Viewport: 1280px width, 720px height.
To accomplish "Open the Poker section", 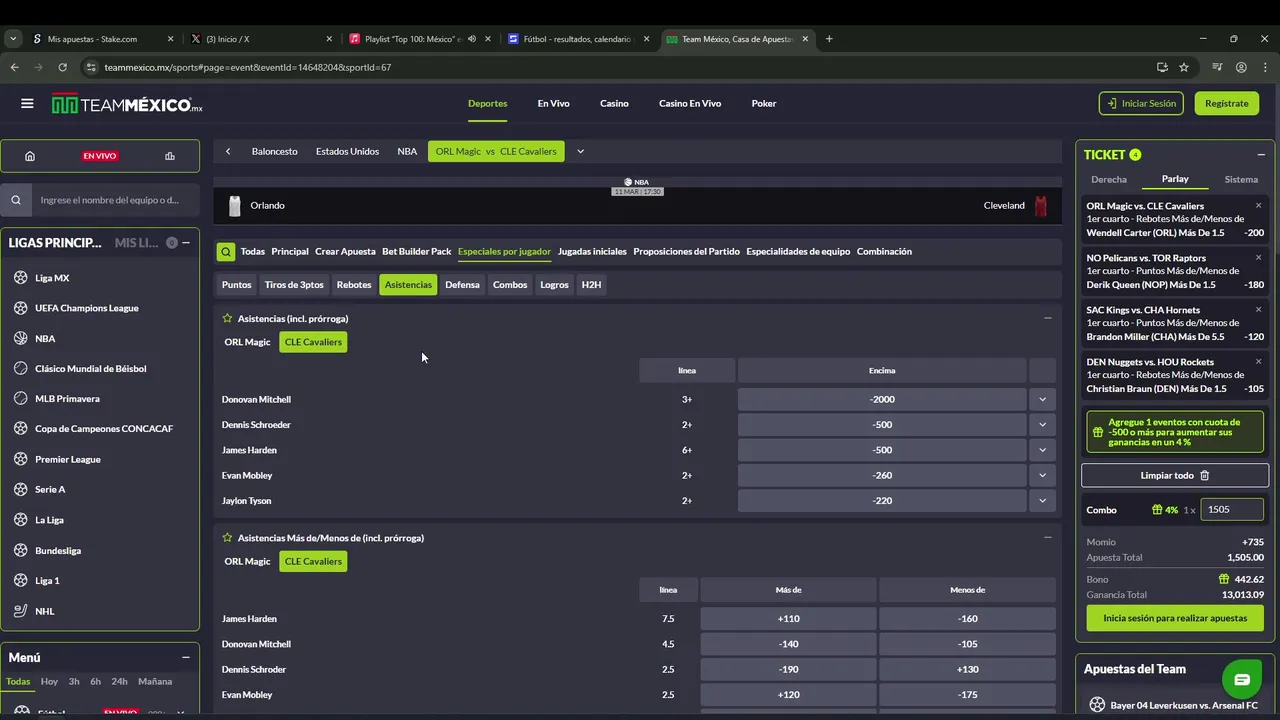I will tap(764, 103).
